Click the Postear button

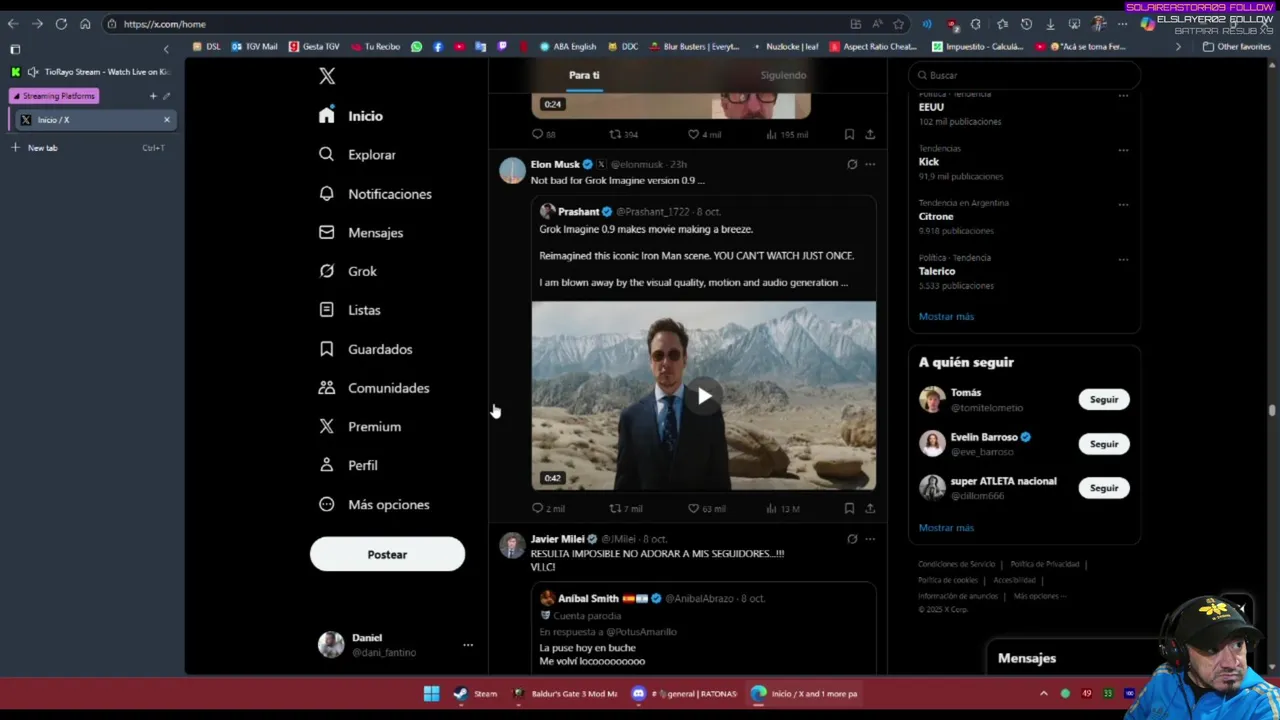[387, 554]
